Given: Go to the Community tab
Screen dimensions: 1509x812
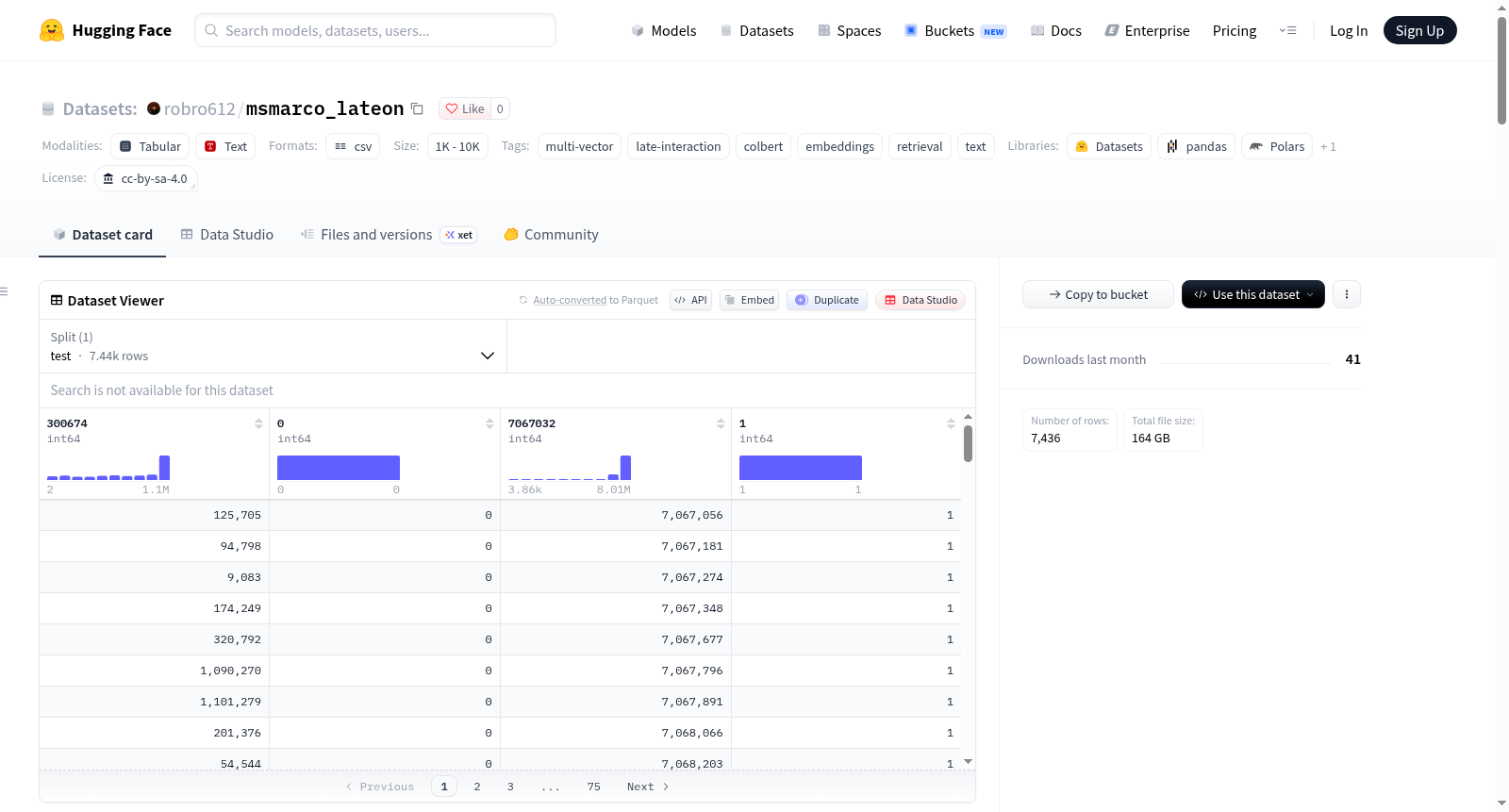Looking at the screenshot, I should coord(551,235).
